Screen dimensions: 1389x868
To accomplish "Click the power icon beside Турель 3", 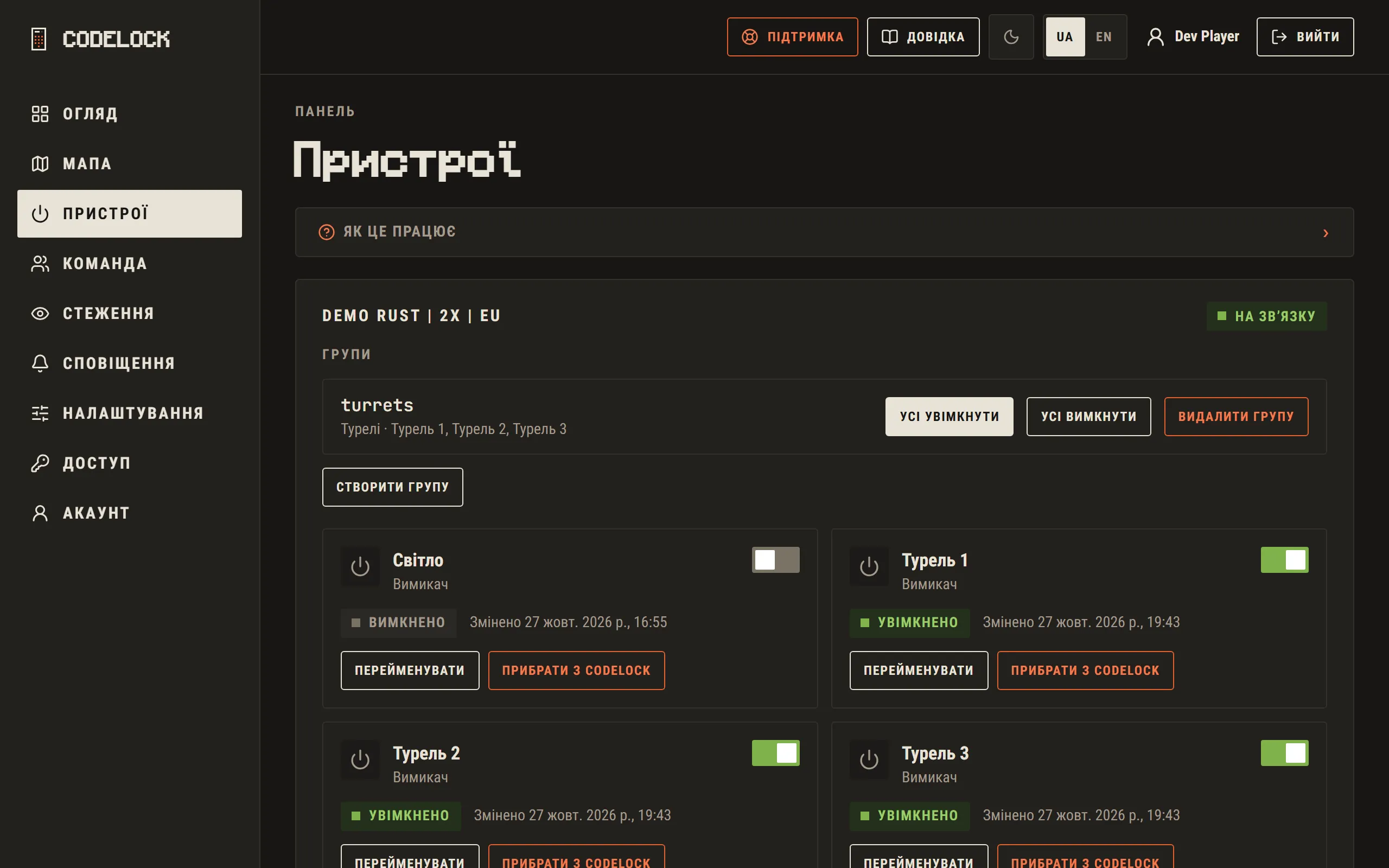I will [x=869, y=759].
